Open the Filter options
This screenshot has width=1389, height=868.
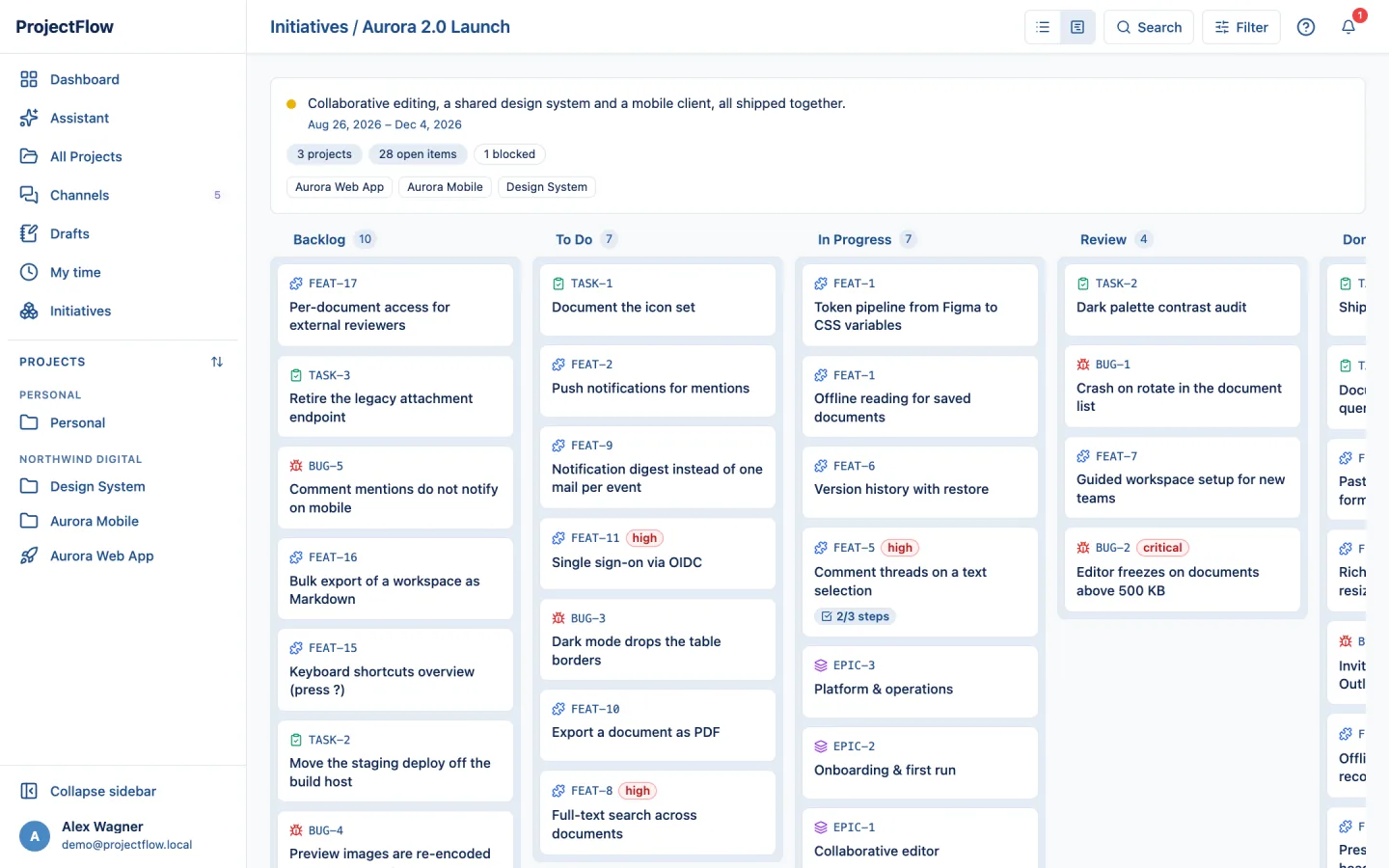1241,27
